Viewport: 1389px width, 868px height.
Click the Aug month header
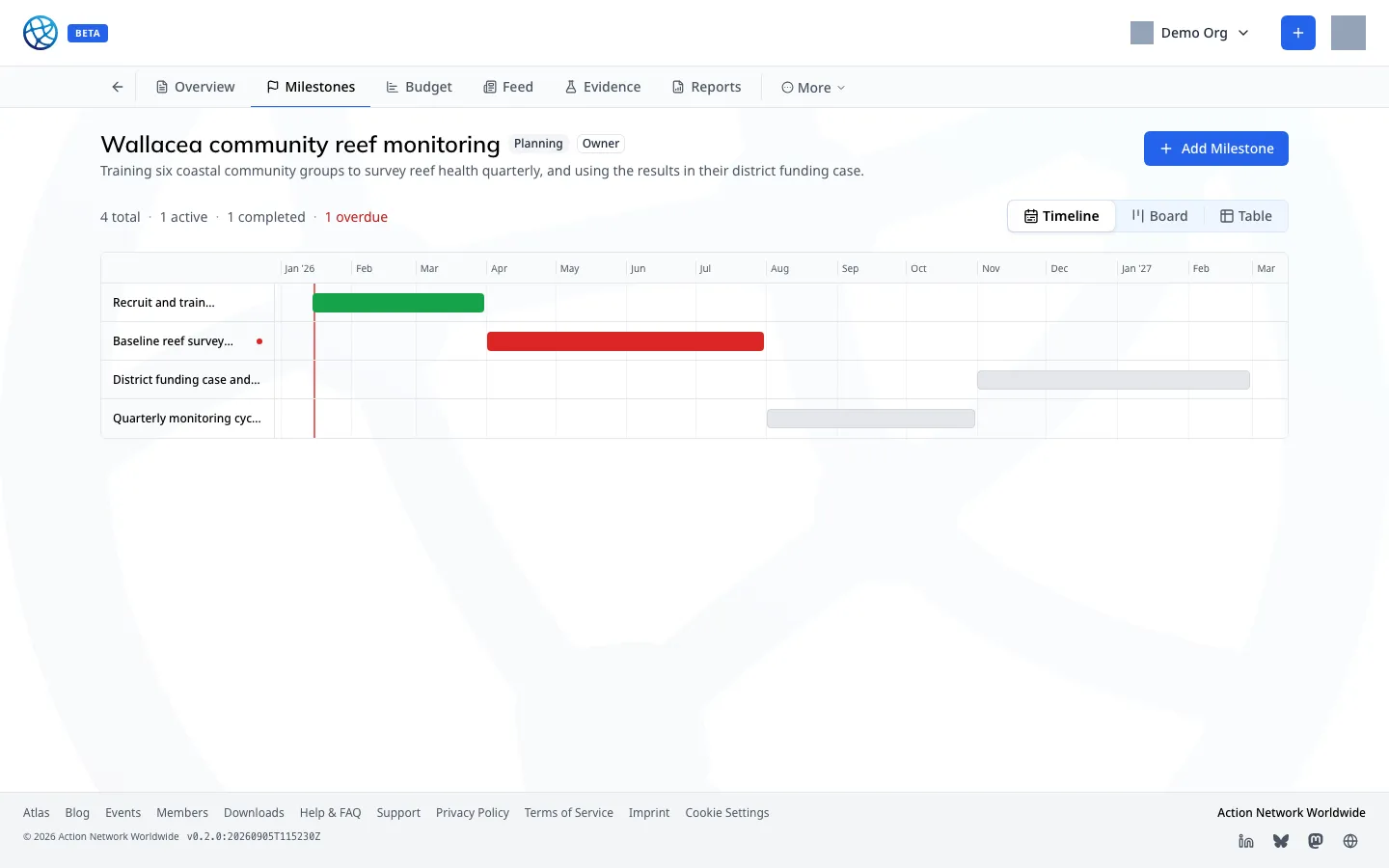click(779, 269)
